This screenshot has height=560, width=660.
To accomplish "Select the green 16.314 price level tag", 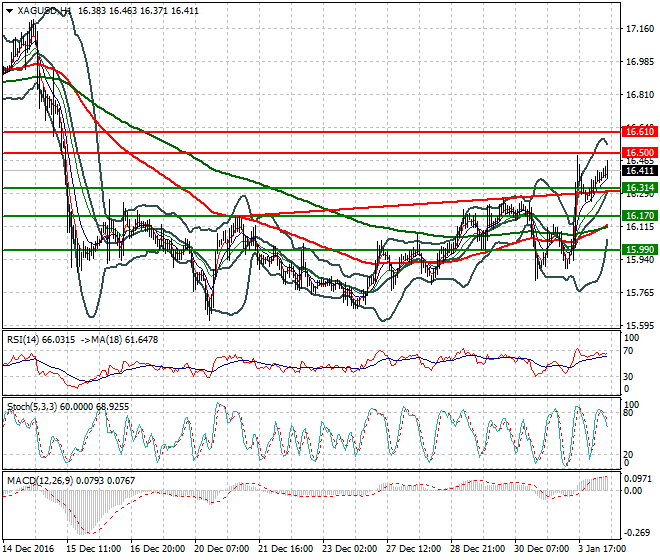I will (x=639, y=188).
